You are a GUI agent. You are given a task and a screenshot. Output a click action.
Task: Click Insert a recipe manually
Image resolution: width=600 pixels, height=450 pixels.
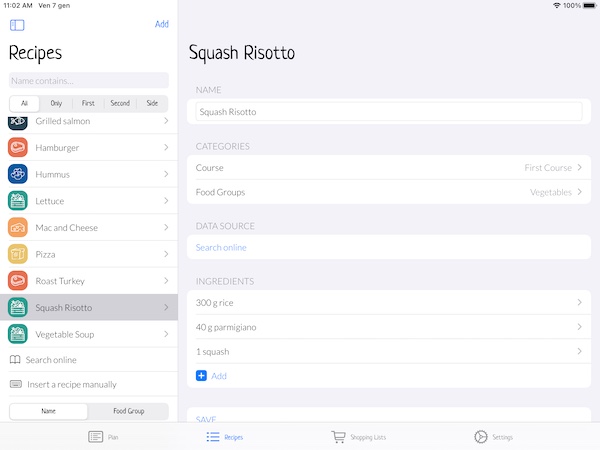pyautogui.click(x=72, y=385)
